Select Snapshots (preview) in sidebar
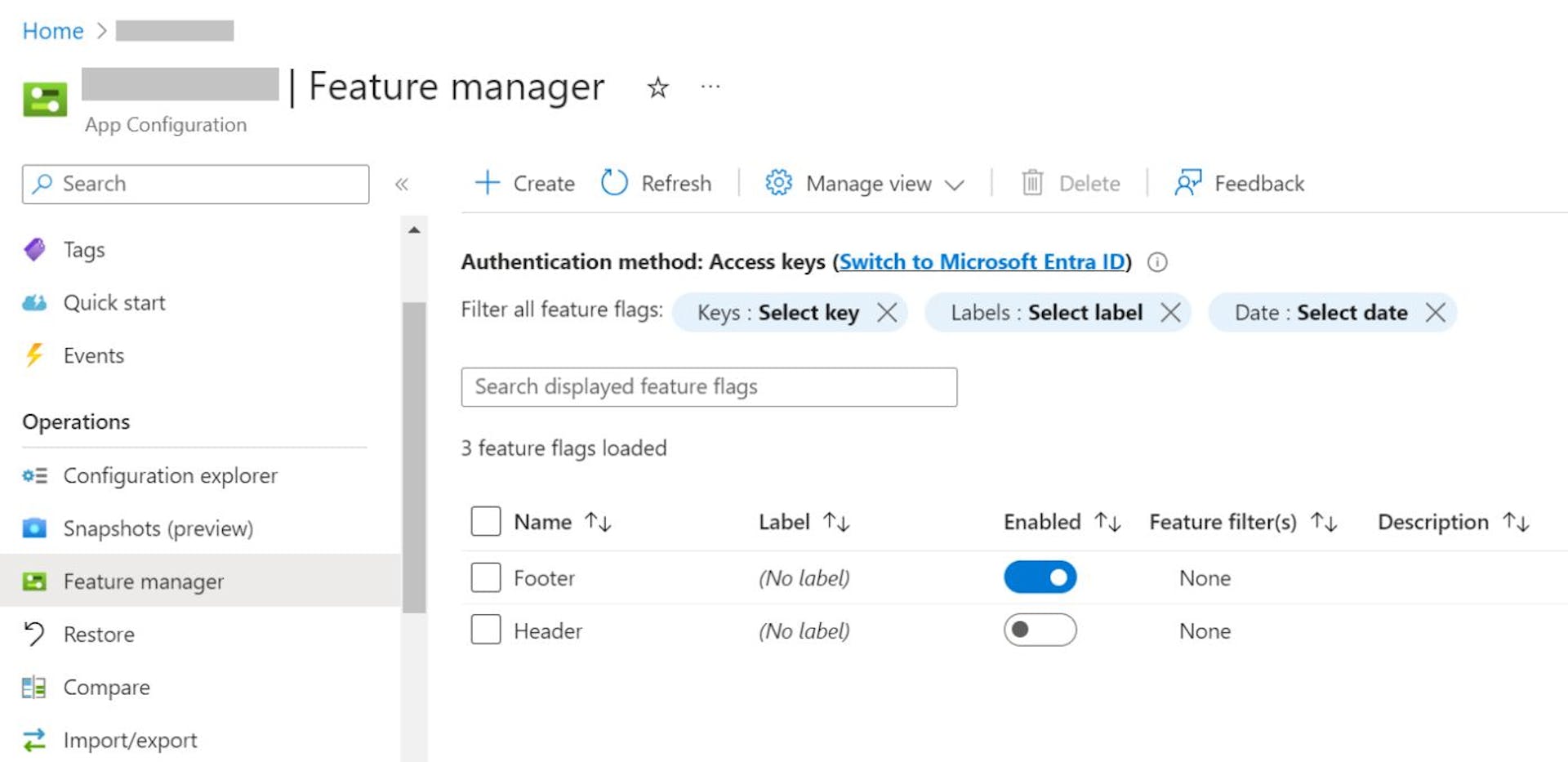This screenshot has width=1568, height=762. click(158, 528)
